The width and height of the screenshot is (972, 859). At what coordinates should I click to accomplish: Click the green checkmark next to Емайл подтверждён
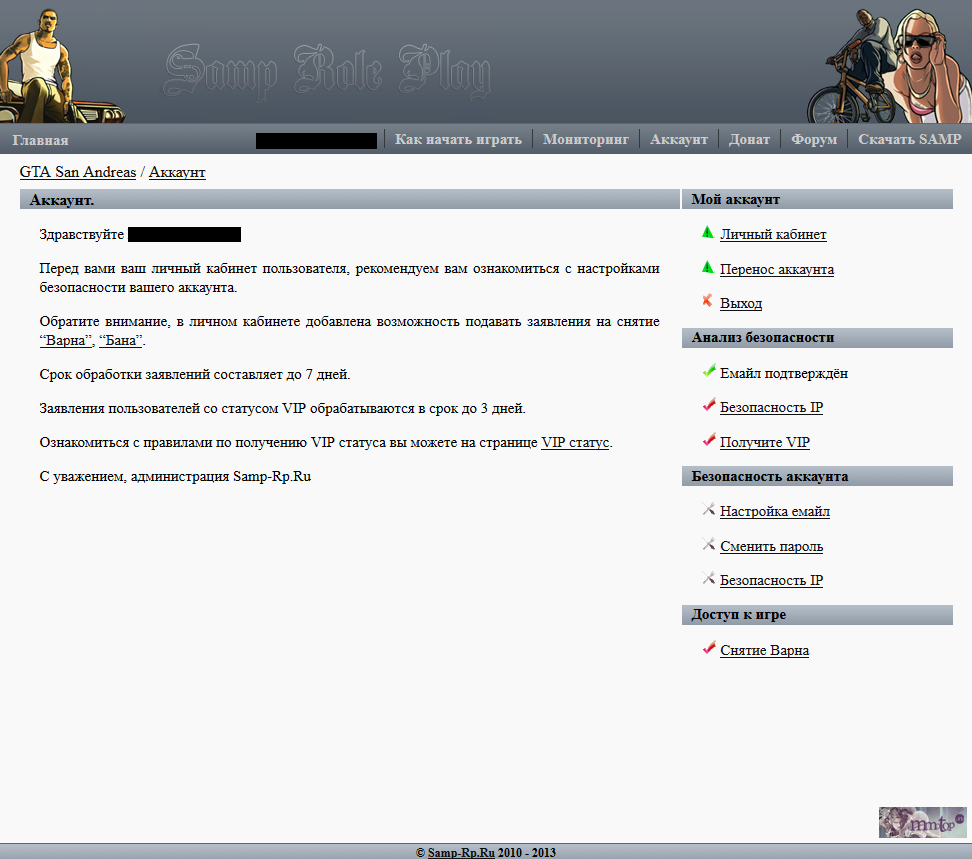pyautogui.click(x=708, y=372)
